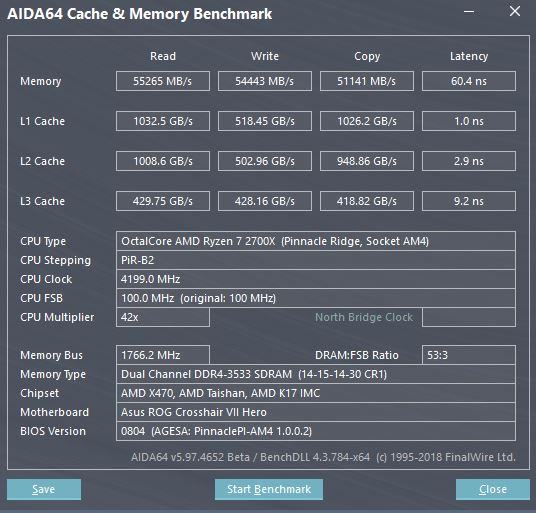536x513 pixels.
Task: Click the AIDA64 version footer text
Action: coord(323,457)
